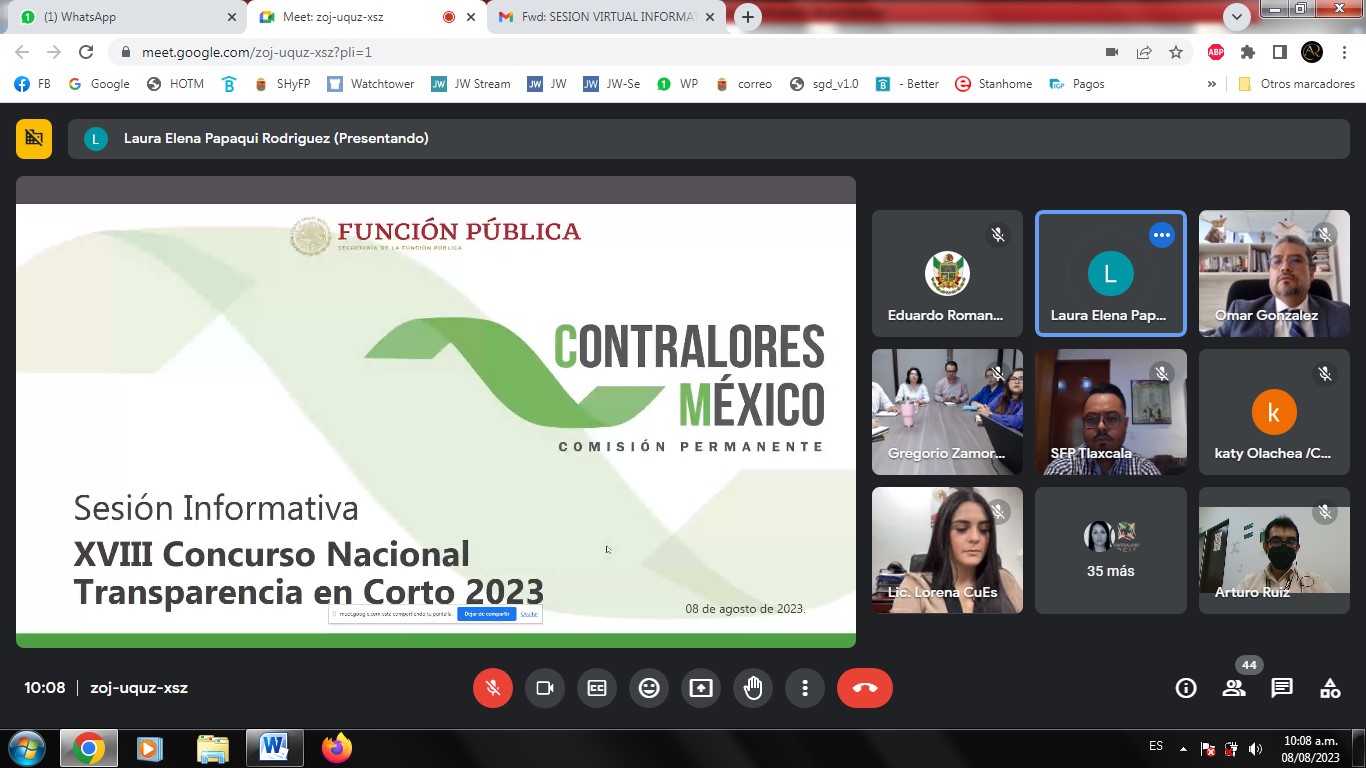
Task: Open meeting details info icon
Action: point(1186,688)
